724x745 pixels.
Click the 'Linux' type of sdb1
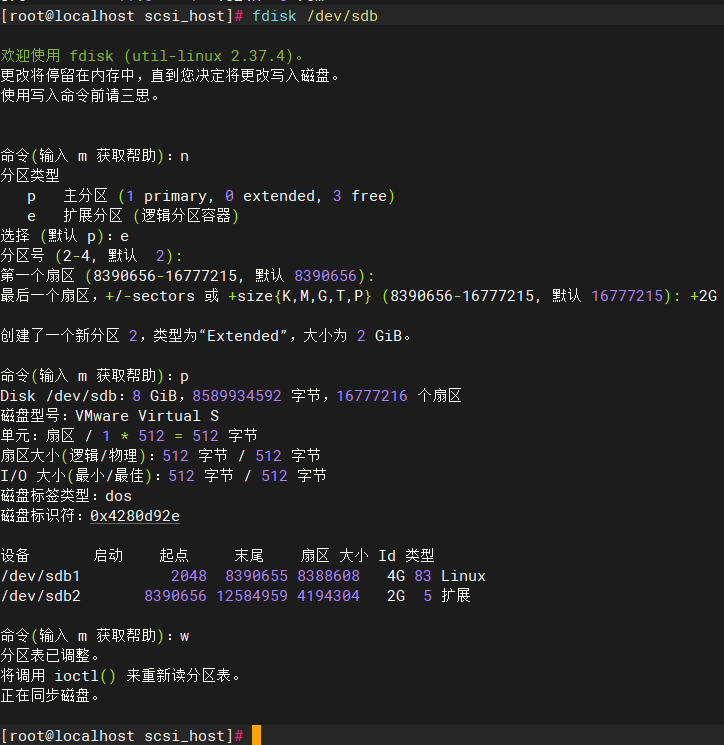[463, 576]
